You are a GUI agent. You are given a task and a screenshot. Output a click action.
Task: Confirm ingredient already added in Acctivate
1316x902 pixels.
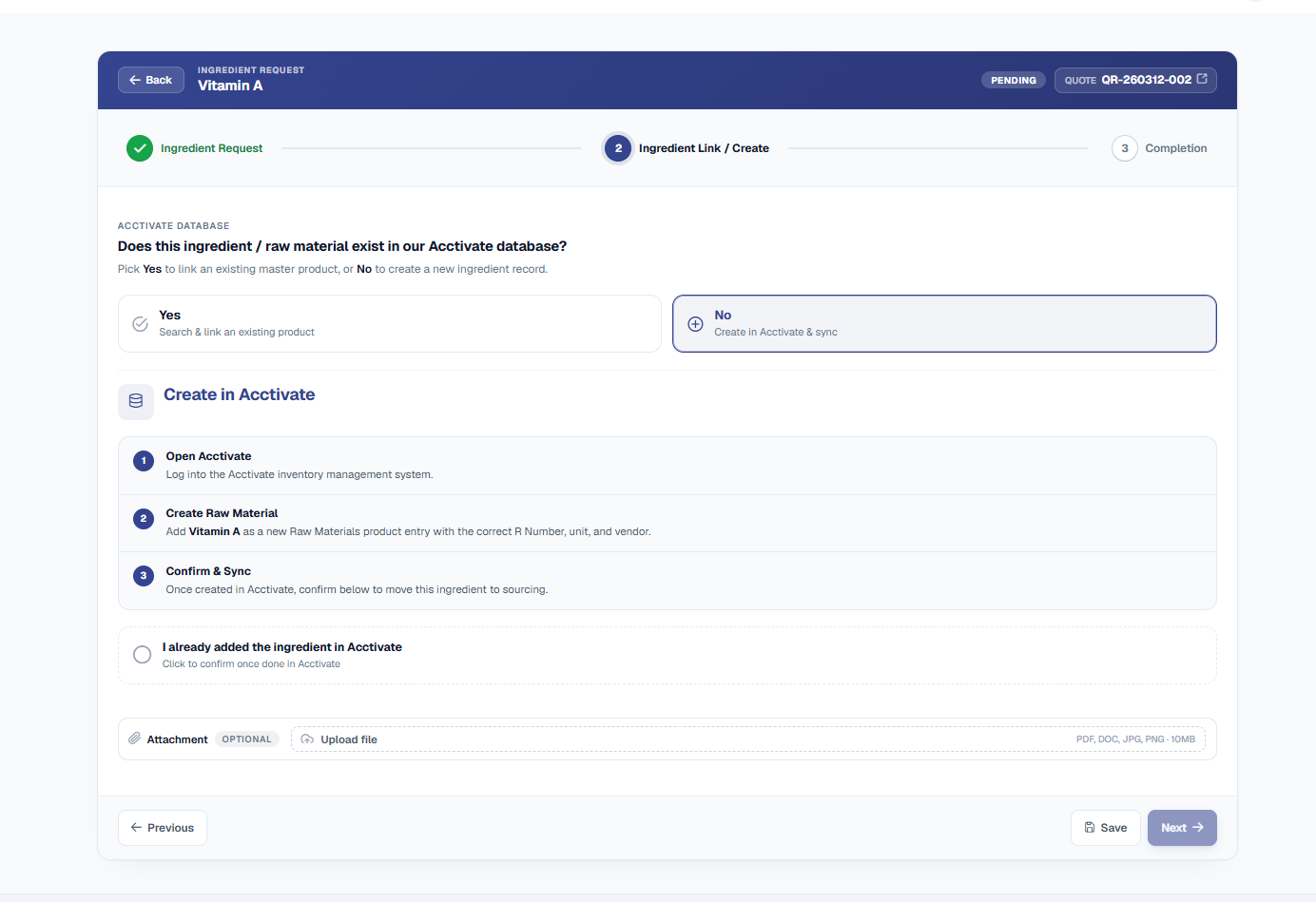coord(668,655)
